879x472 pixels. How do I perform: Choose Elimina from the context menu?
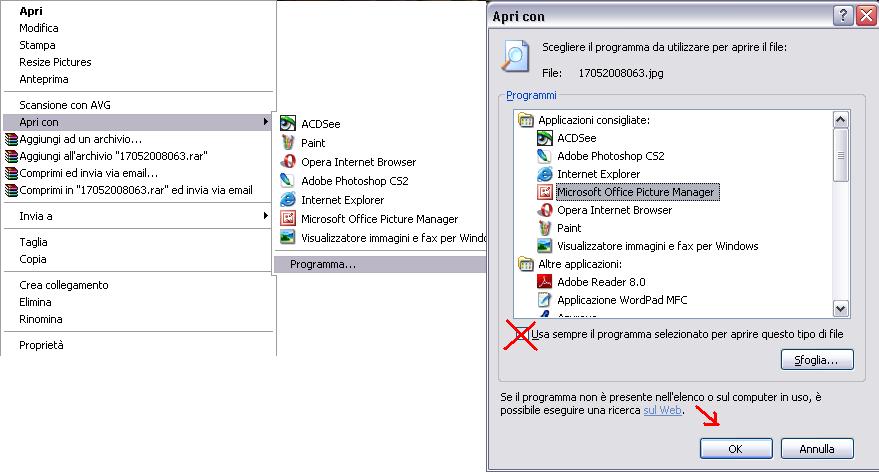pos(35,302)
